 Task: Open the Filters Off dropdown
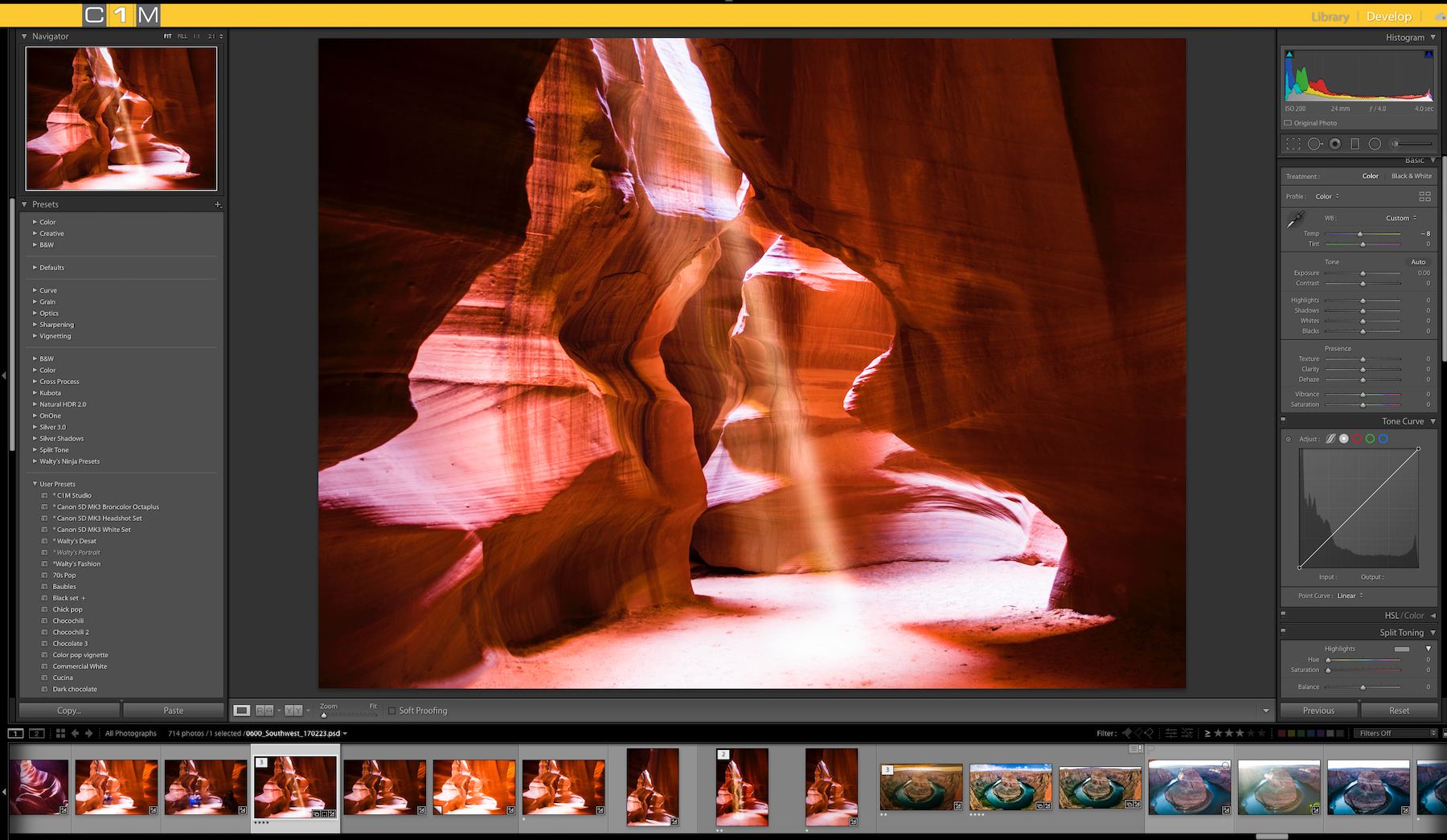tap(1396, 733)
